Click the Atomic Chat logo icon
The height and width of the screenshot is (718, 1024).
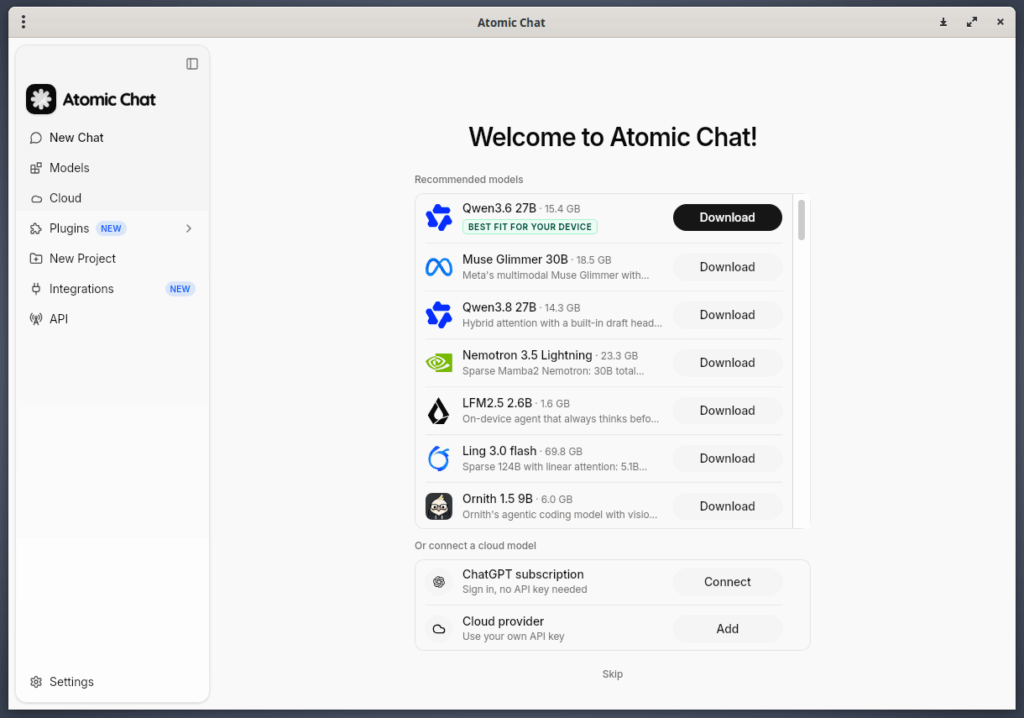click(41, 99)
